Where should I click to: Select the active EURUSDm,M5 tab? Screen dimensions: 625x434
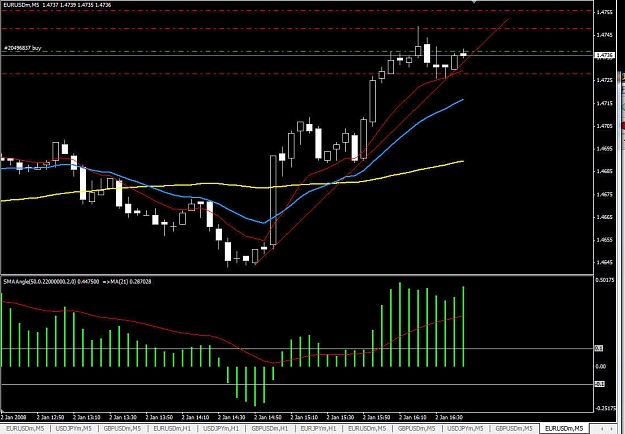(x=564, y=428)
